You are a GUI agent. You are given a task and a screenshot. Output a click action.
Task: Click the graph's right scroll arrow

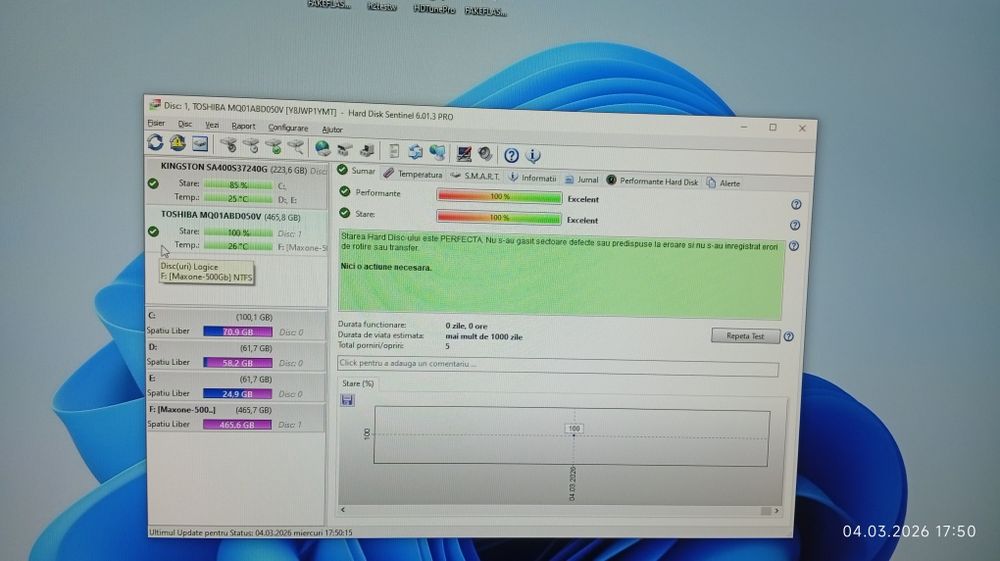[x=776, y=511]
